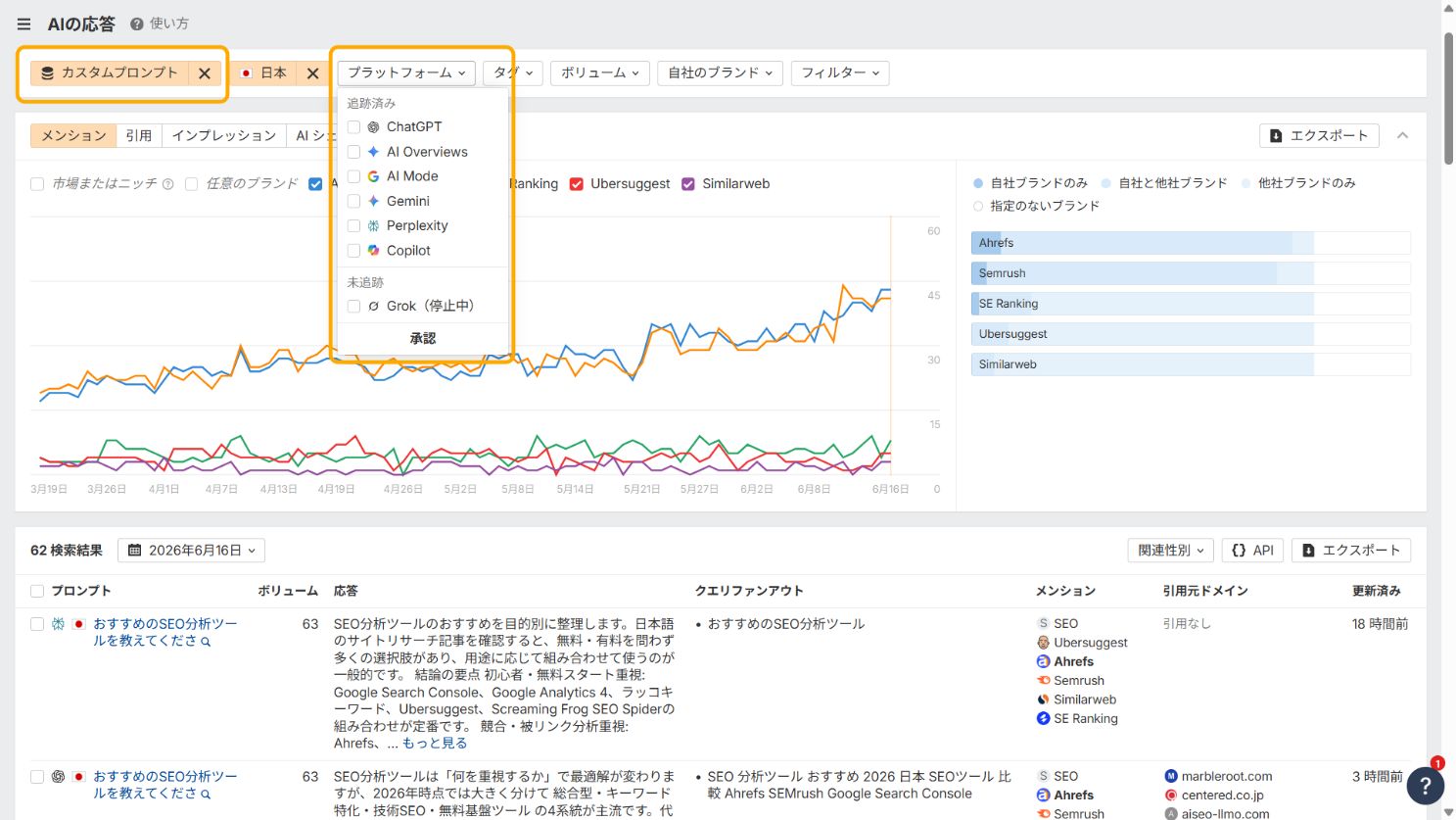Enable the 任意のブランド checkbox
1456x820 pixels.
191,184
